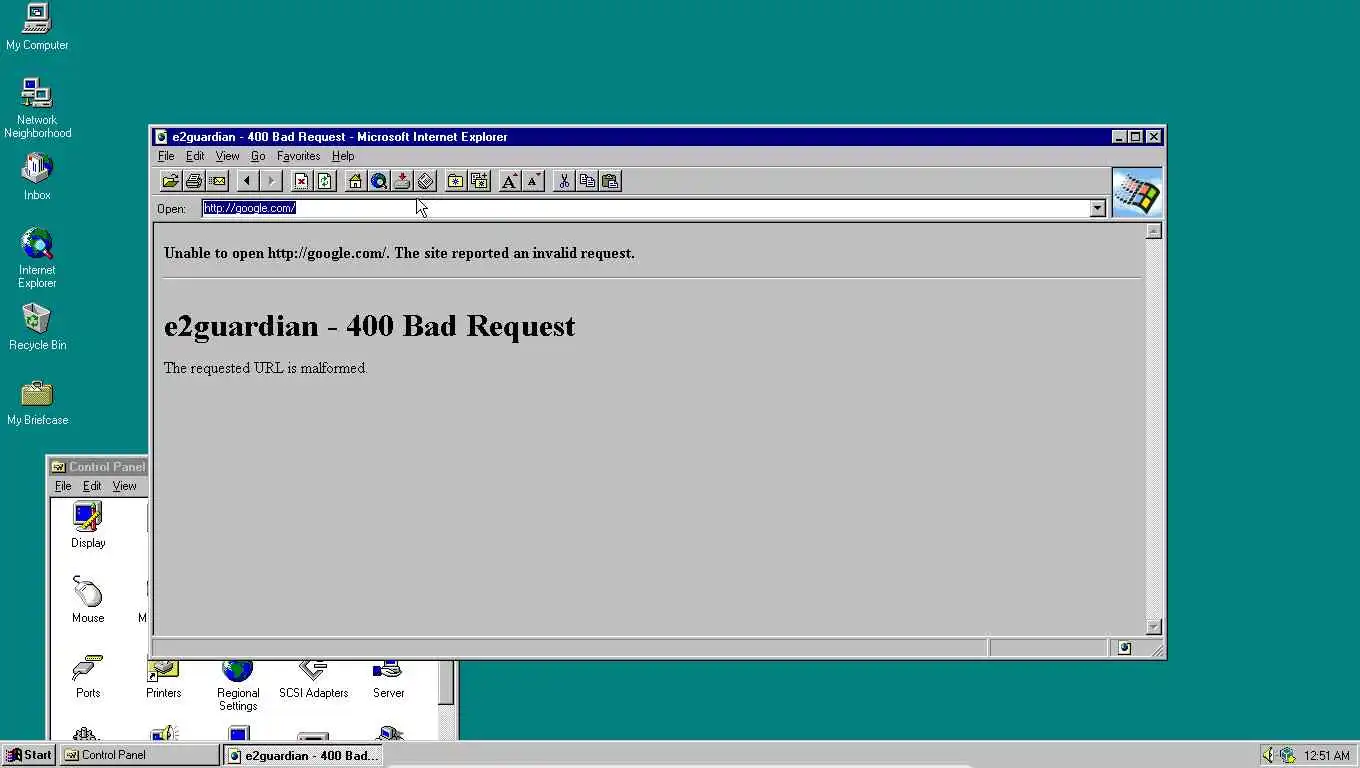This screenshot has width=1360, height=768.
Task: Click the browser scroll up arrow
Action: [1153, 231]
